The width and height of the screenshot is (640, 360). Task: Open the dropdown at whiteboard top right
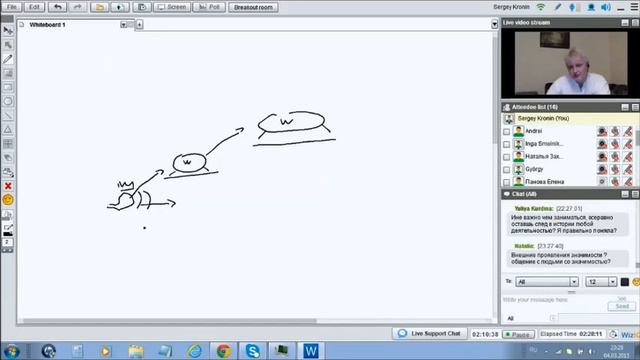[x=494, y=24]
